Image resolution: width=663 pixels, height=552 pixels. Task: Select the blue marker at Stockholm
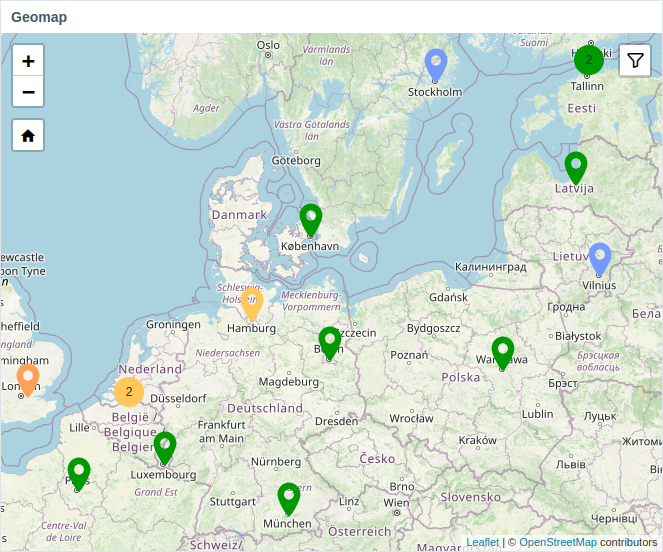[x=436, y=64]
